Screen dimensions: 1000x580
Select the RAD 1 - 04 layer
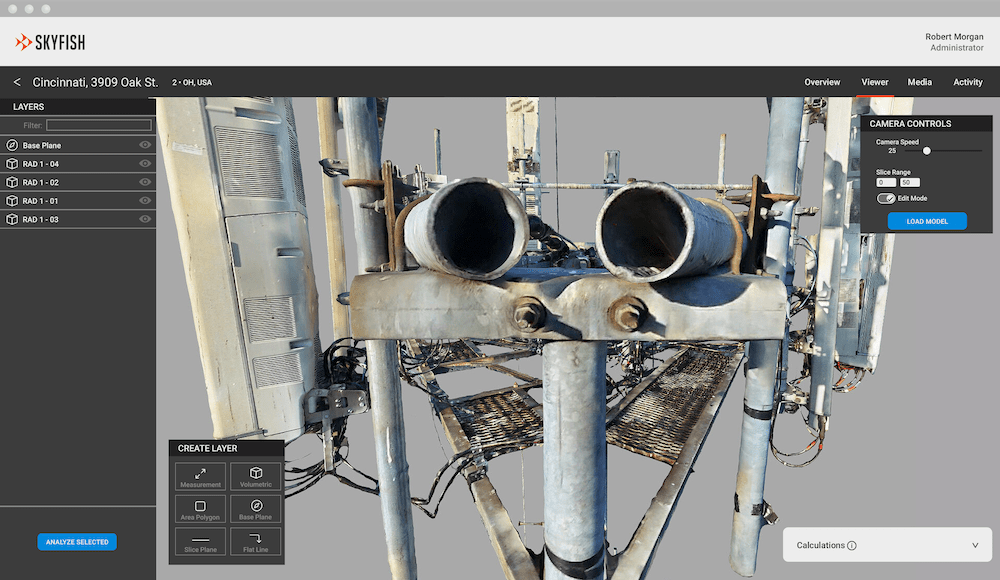[78, 163]
